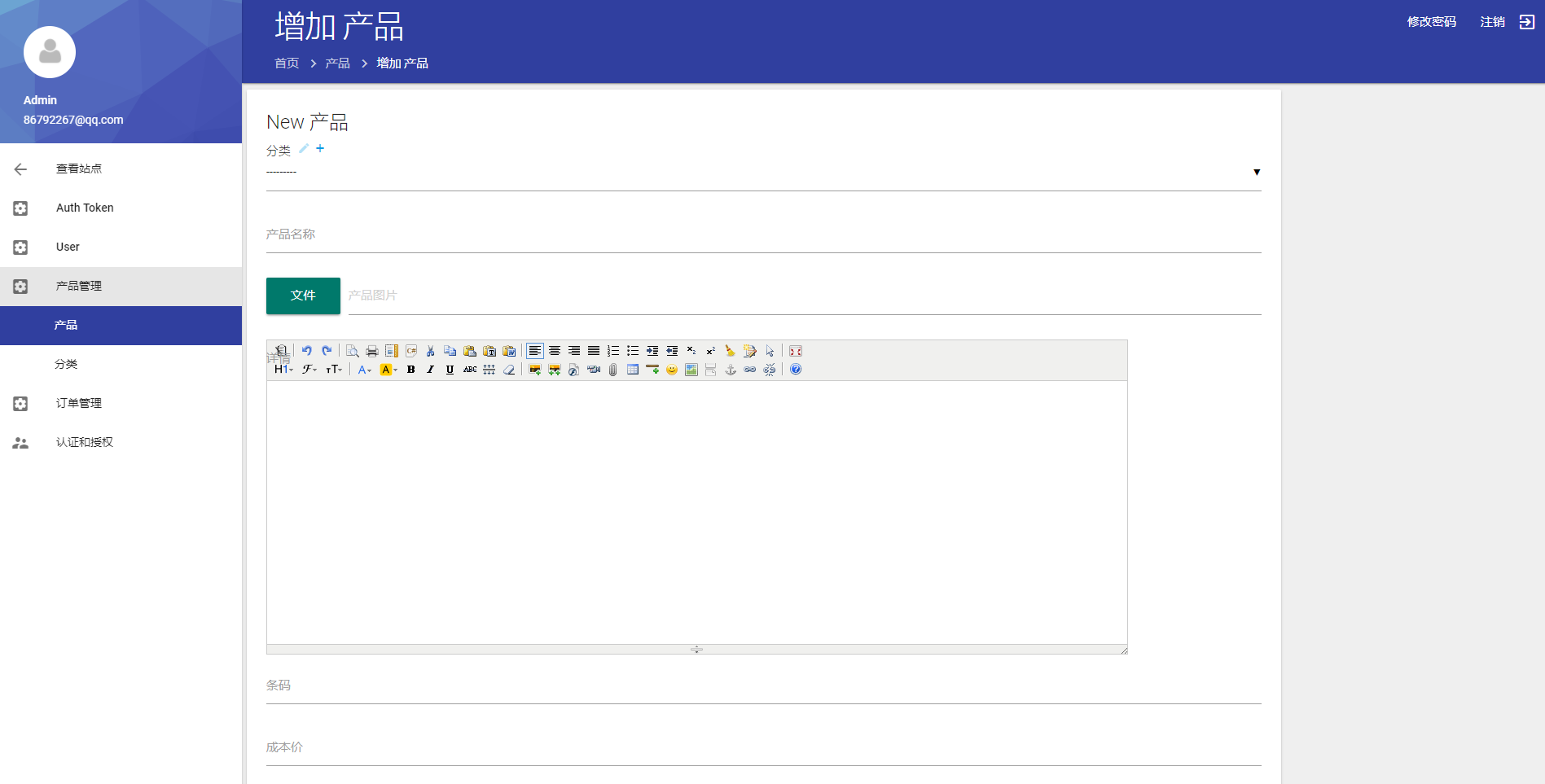Image resolution: width=1545 pixels, height=784 pixels.
Task: Insert a table into the product details
Action: click(x=633, y=369)
